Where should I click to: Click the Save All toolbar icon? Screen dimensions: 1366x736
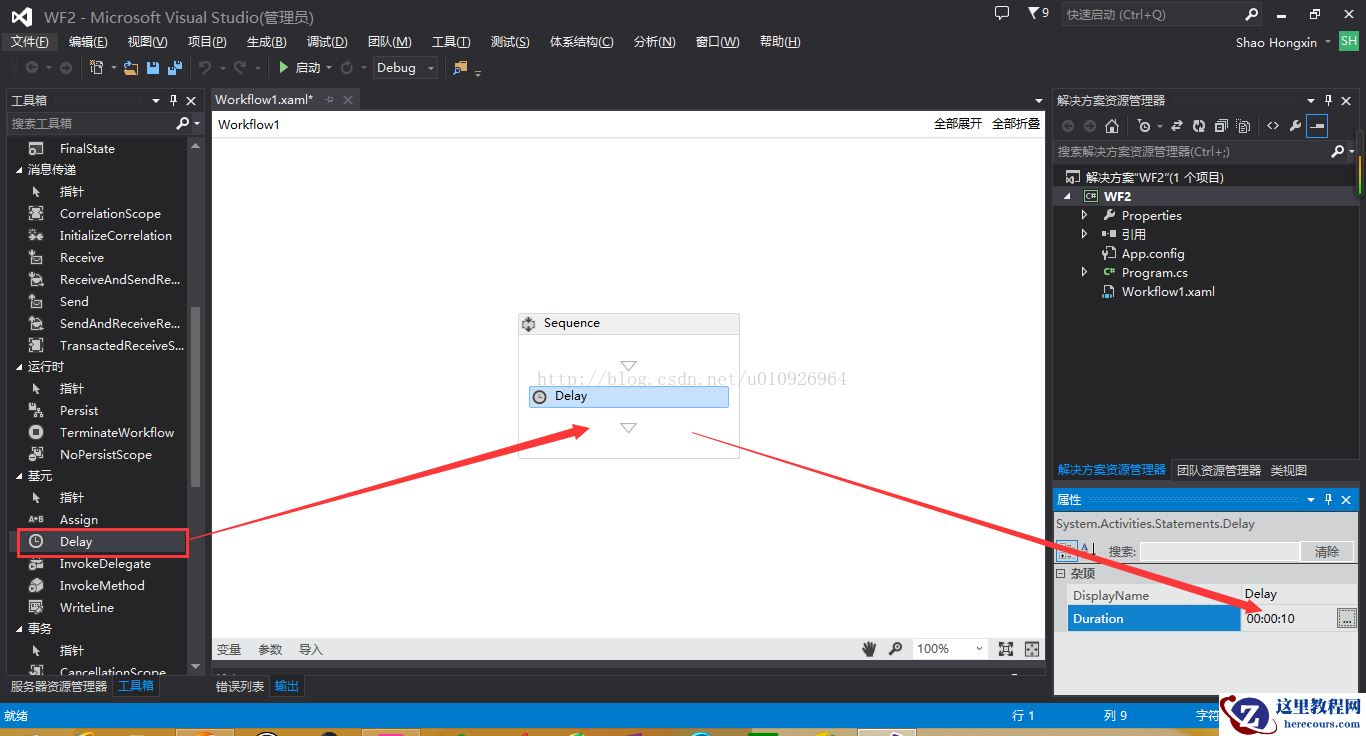point(175,68)
